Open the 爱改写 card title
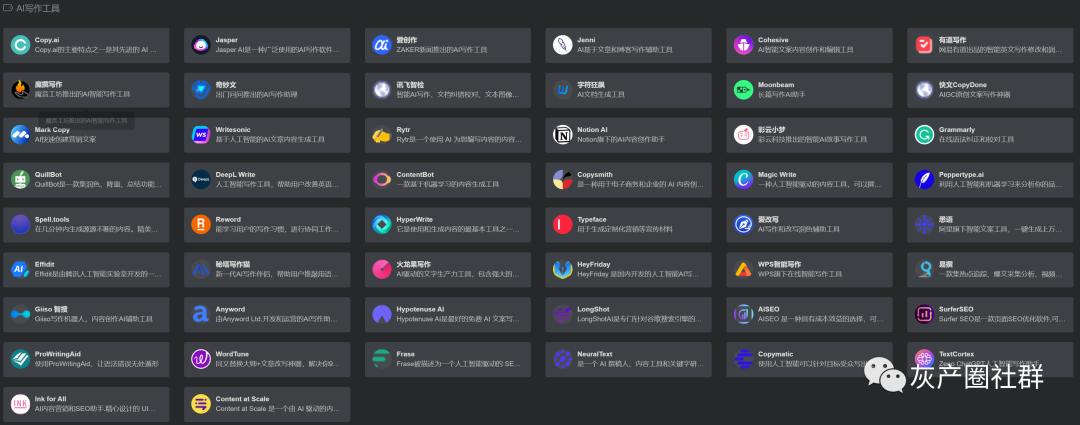1080x425 pixels. pos(768,220)
